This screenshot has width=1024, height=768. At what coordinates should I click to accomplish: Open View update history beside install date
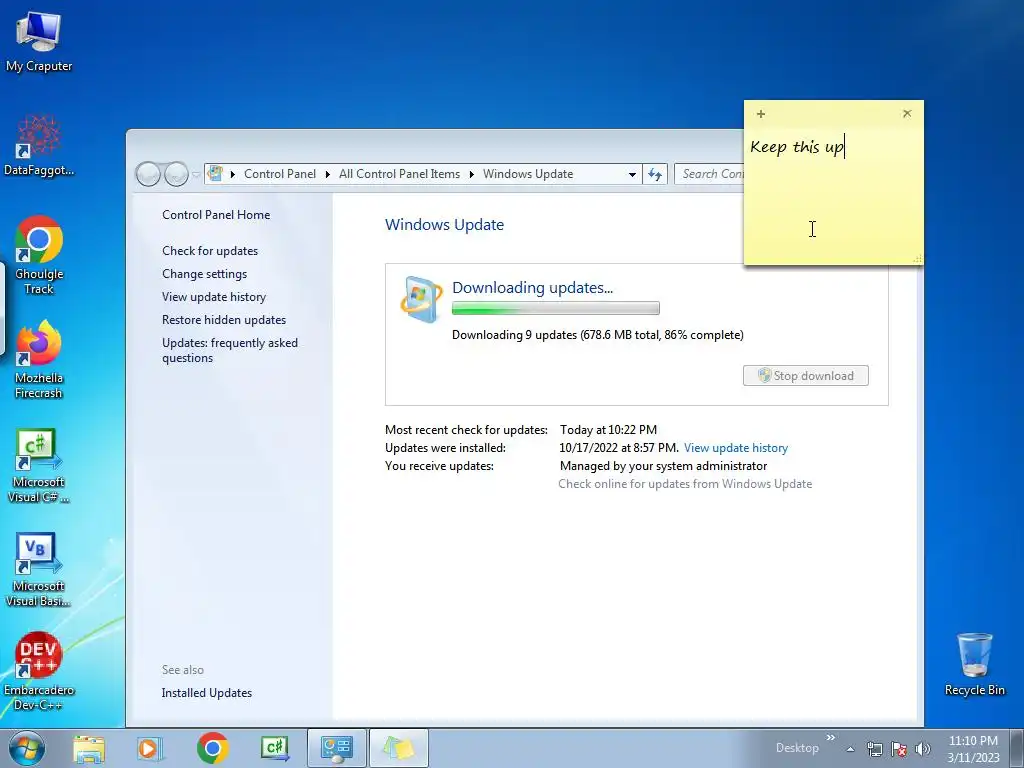tap(736, 448)
